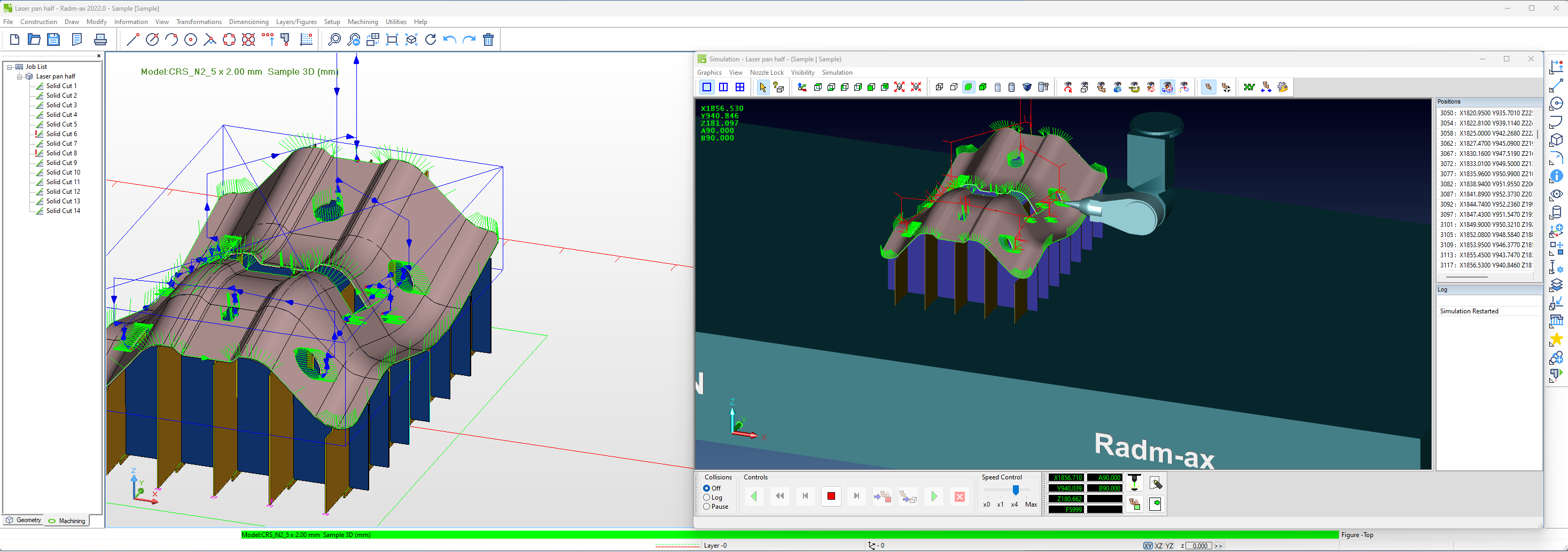Click the Speed Control slider handle
Screen dimensions: 1568x552
[x=1015, y=491]
